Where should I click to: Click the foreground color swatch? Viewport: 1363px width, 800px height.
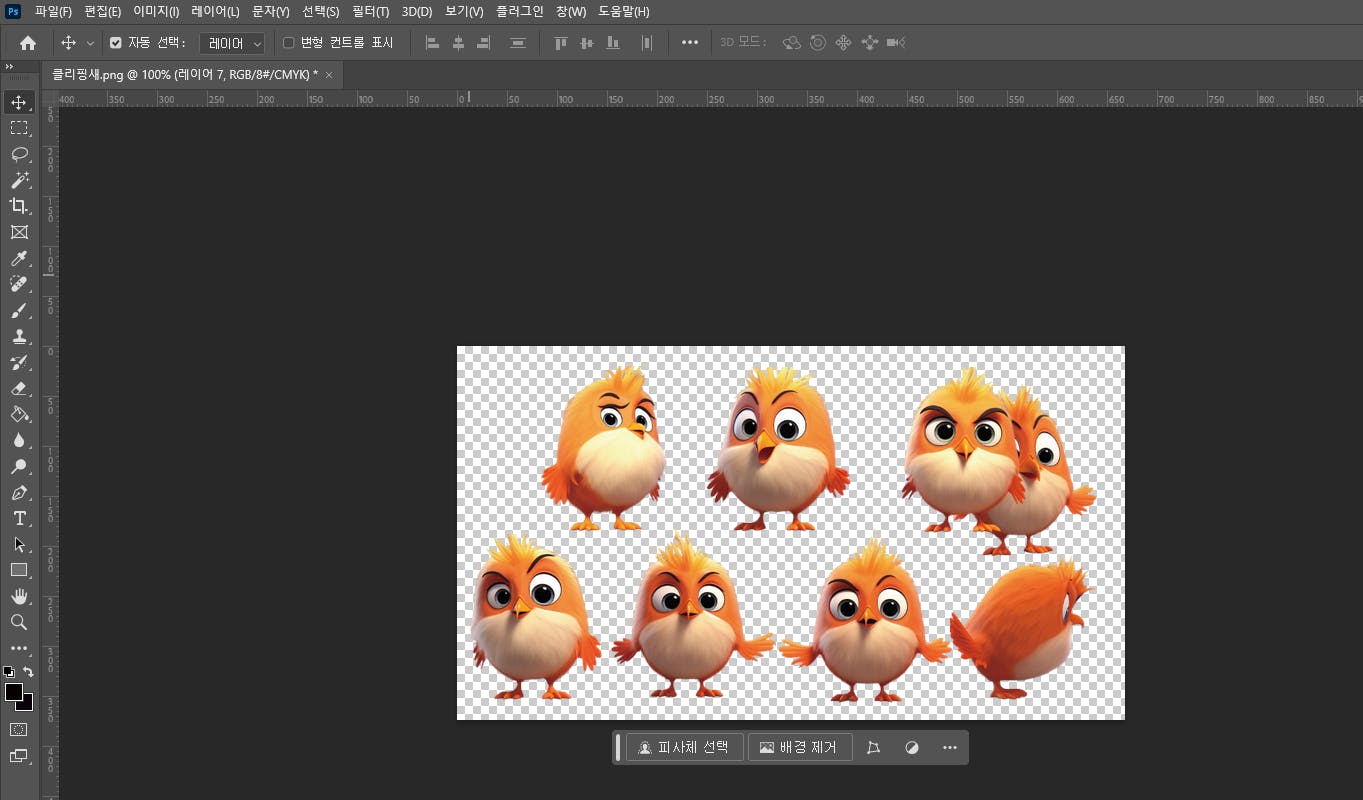(x=14, y=692)
